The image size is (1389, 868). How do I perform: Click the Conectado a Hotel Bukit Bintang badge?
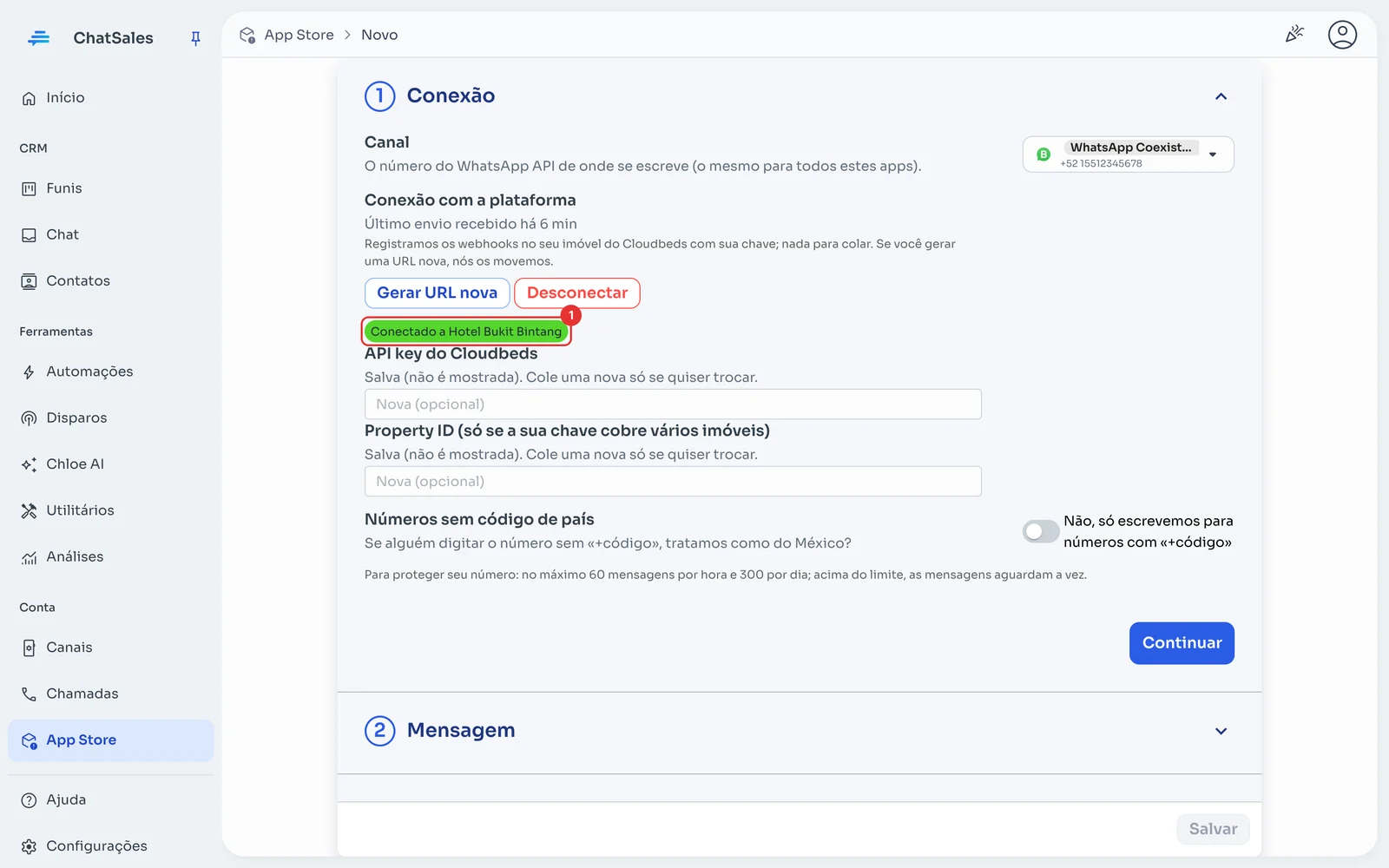(x=466, y=332)
